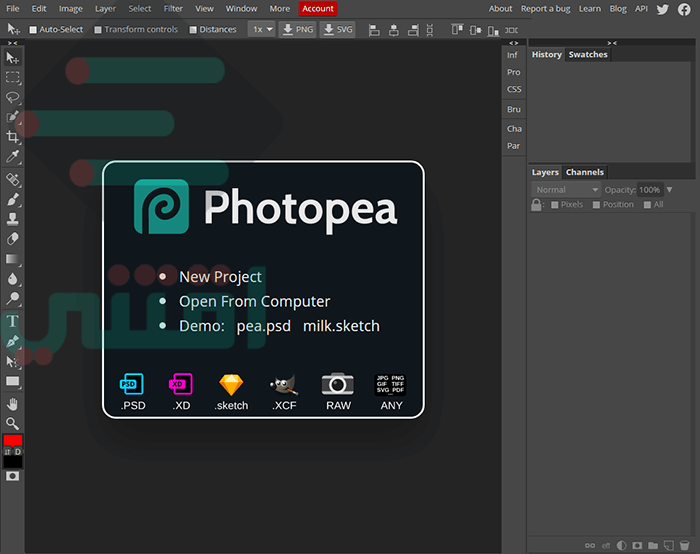Select the Eyedropper tool
700x554 pixels.
12,156
